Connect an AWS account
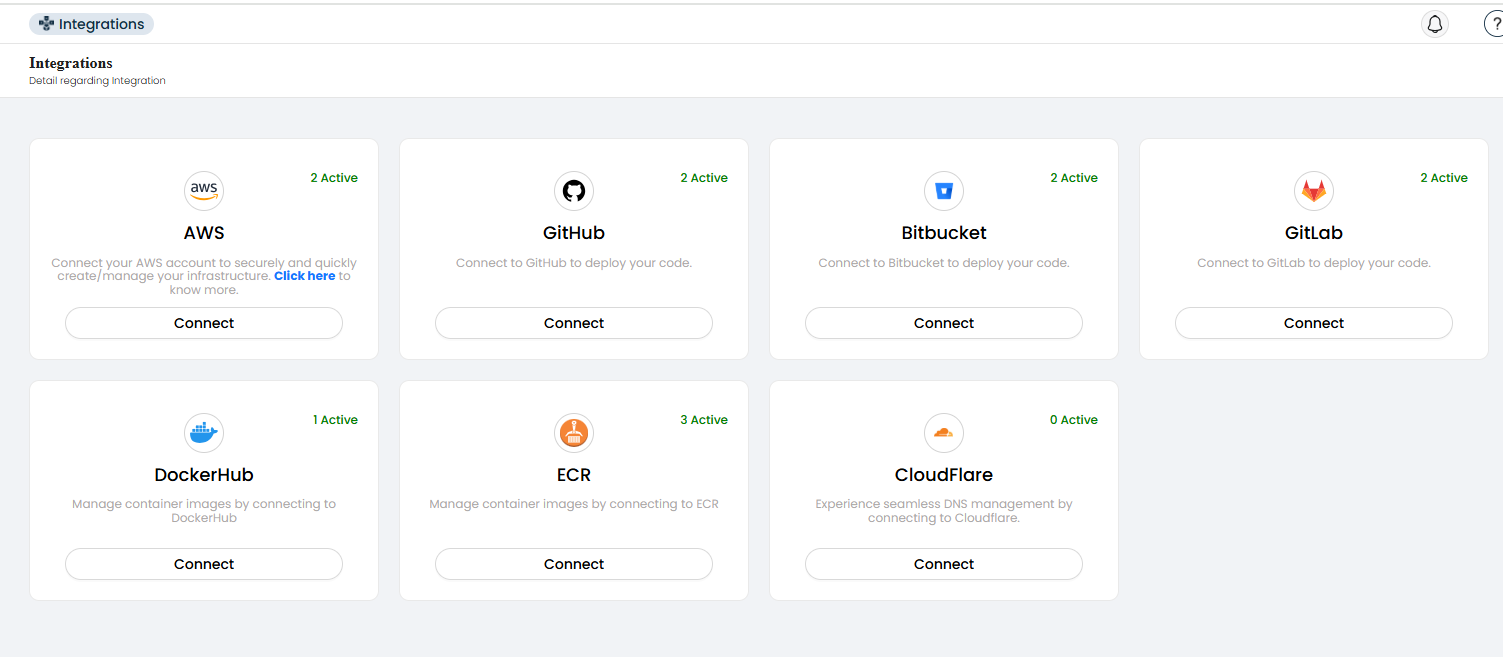 [204, 323]
